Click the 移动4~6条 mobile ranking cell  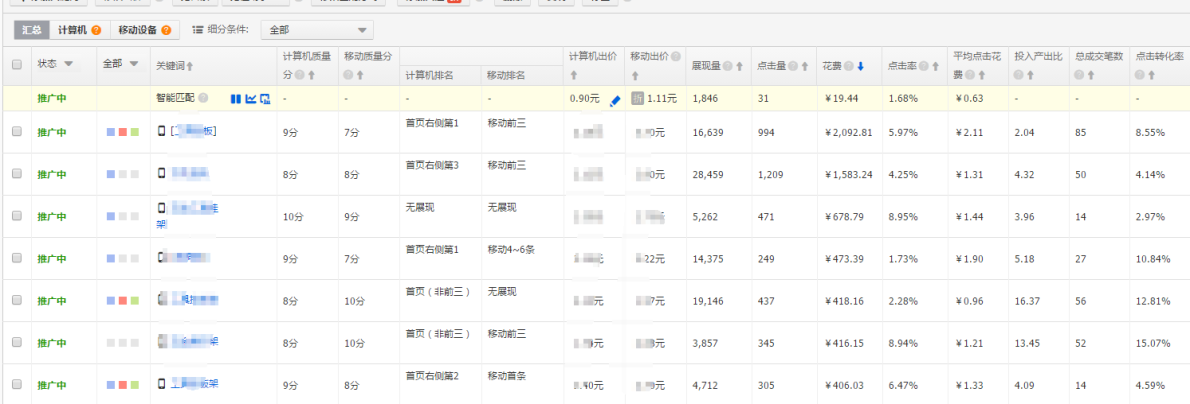click(512, 250)
